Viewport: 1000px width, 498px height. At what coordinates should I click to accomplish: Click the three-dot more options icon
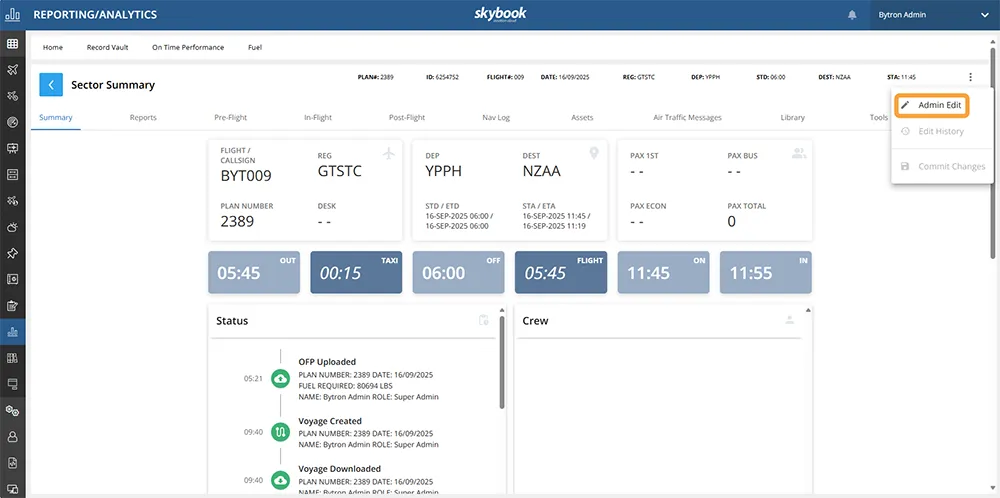969,77
